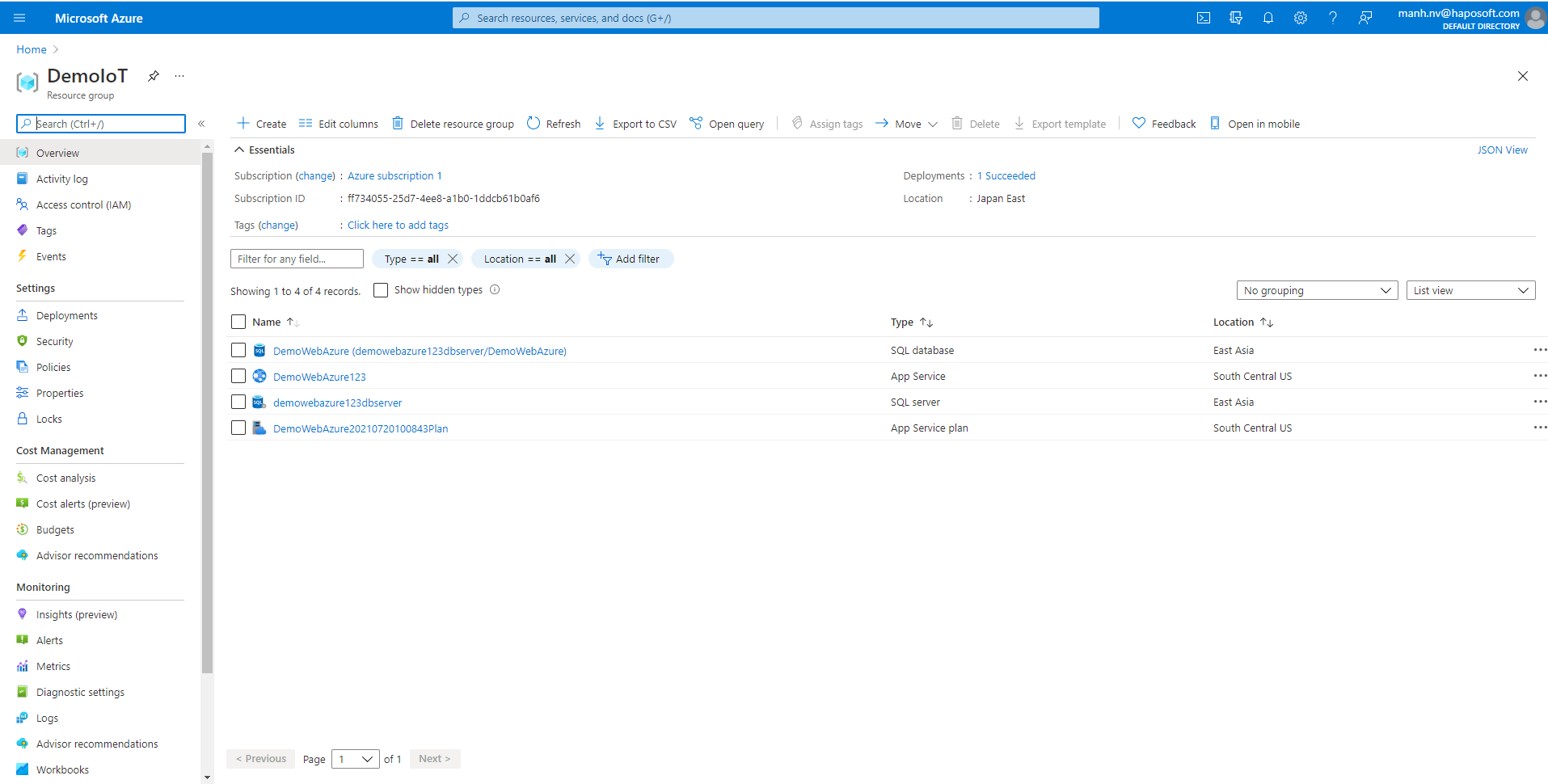1548x784 pixels.
Task: Open Directories and subscriptions filter icon
Action: click(x=1236, y=18)
